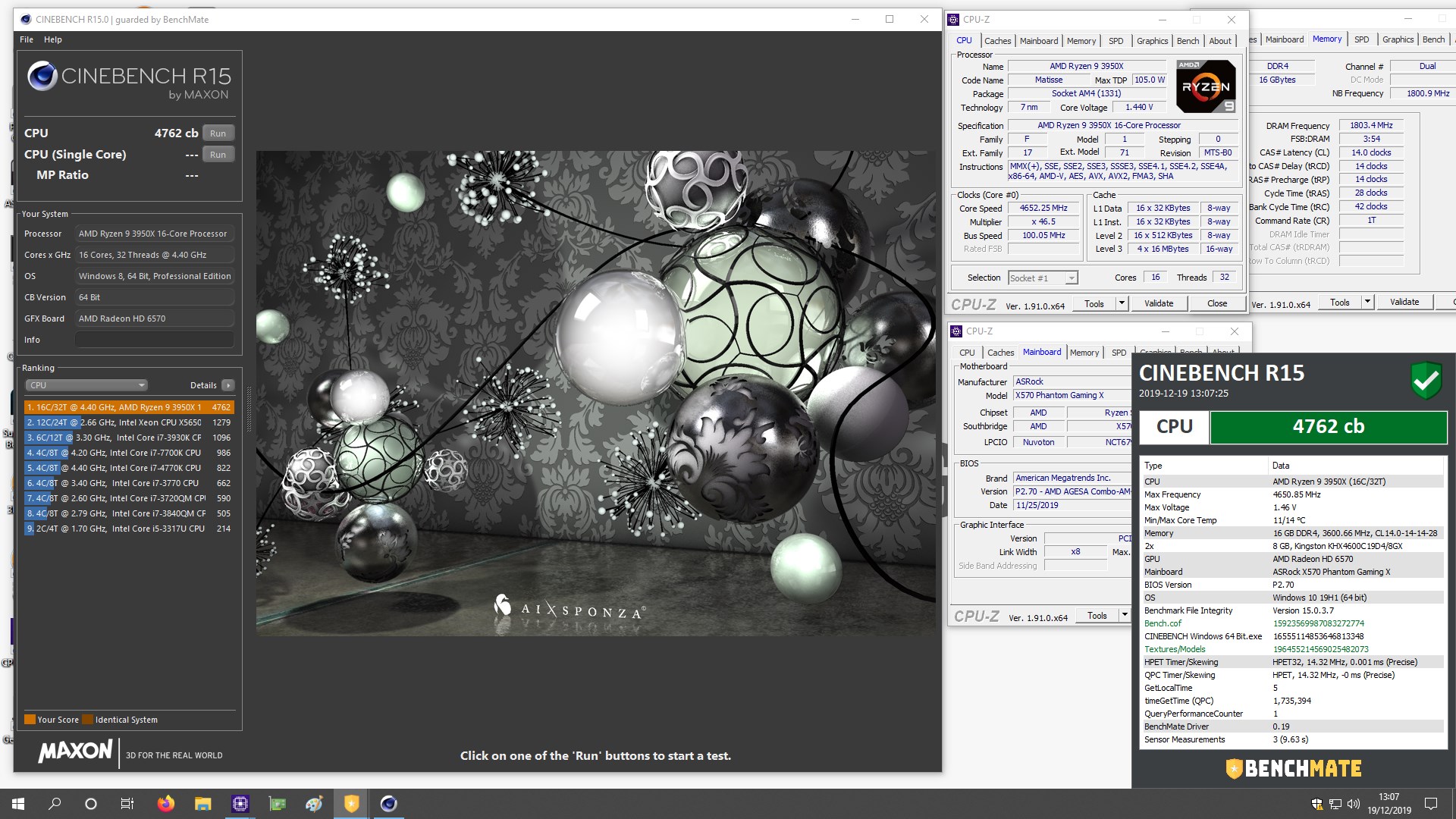Click Validate in CPU-Z CPU window
Viewport: 1456px width, 819px height.
coord(1159,303)
